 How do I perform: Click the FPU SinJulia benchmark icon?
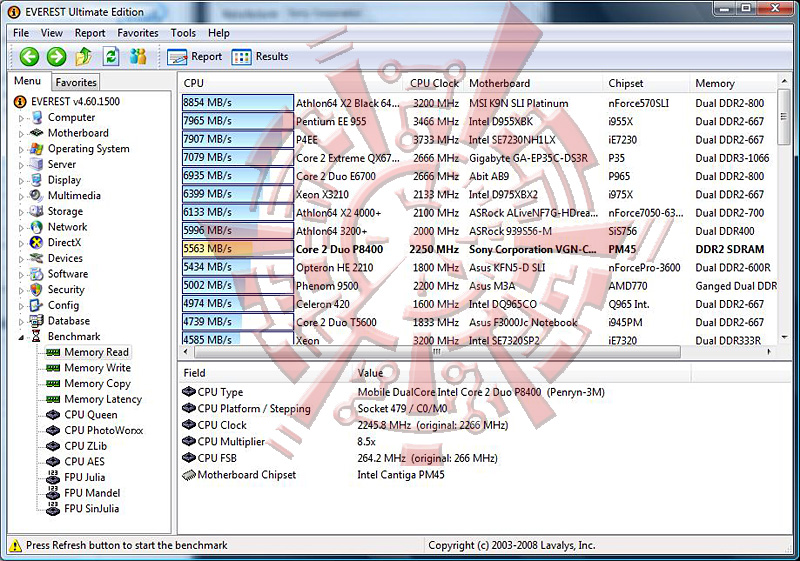[x=53, y=508]
